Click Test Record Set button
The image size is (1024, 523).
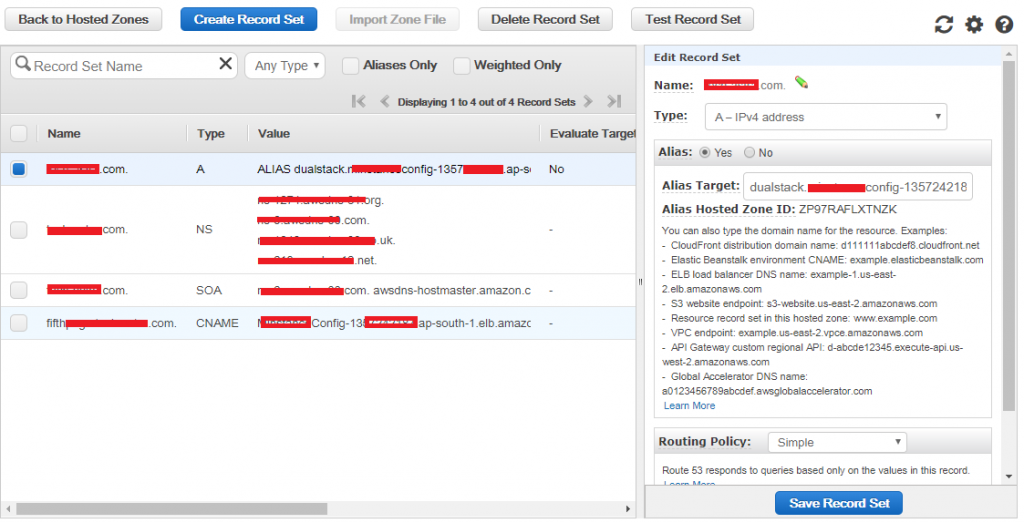tap(692, 20)
